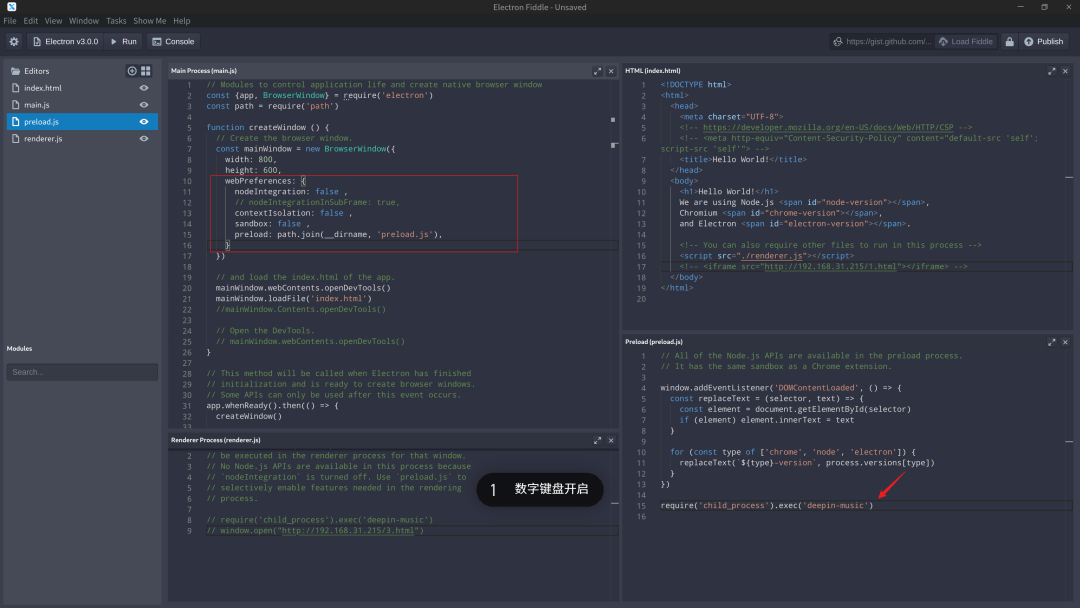Click 'sandbox: false' line in main.js

pyautogui.click(x=267, y=224)
